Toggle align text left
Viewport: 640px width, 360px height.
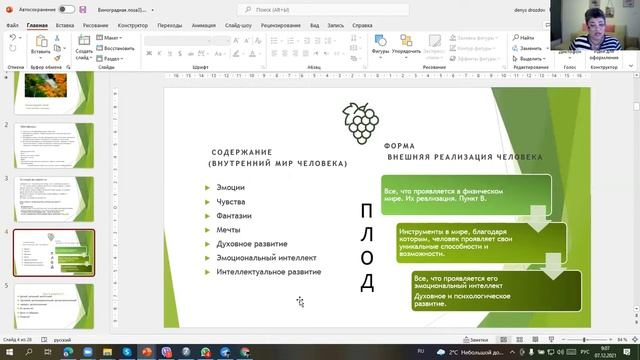point(274,53)
